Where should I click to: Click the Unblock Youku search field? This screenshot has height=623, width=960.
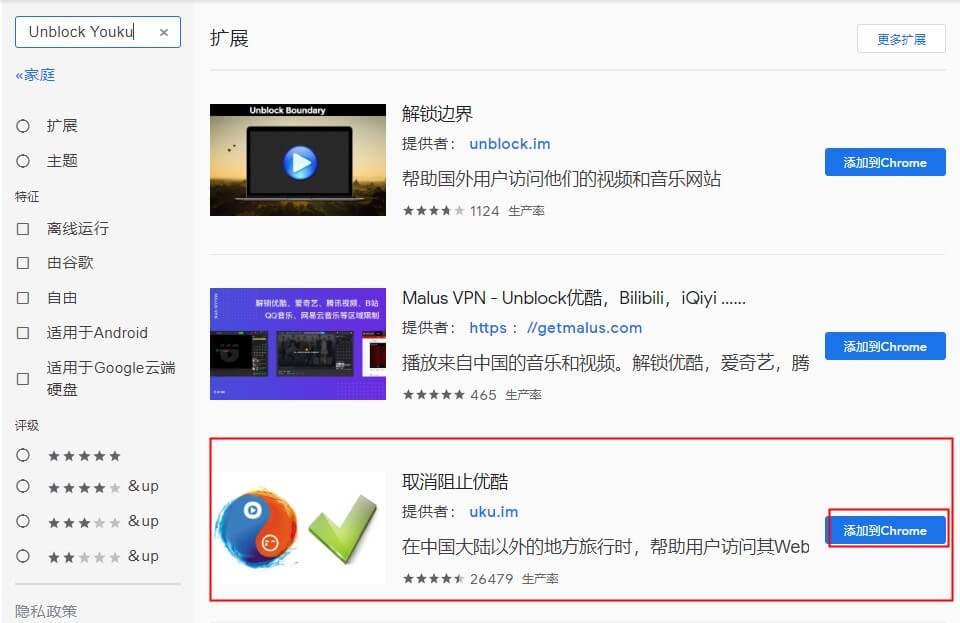[98, 32]
